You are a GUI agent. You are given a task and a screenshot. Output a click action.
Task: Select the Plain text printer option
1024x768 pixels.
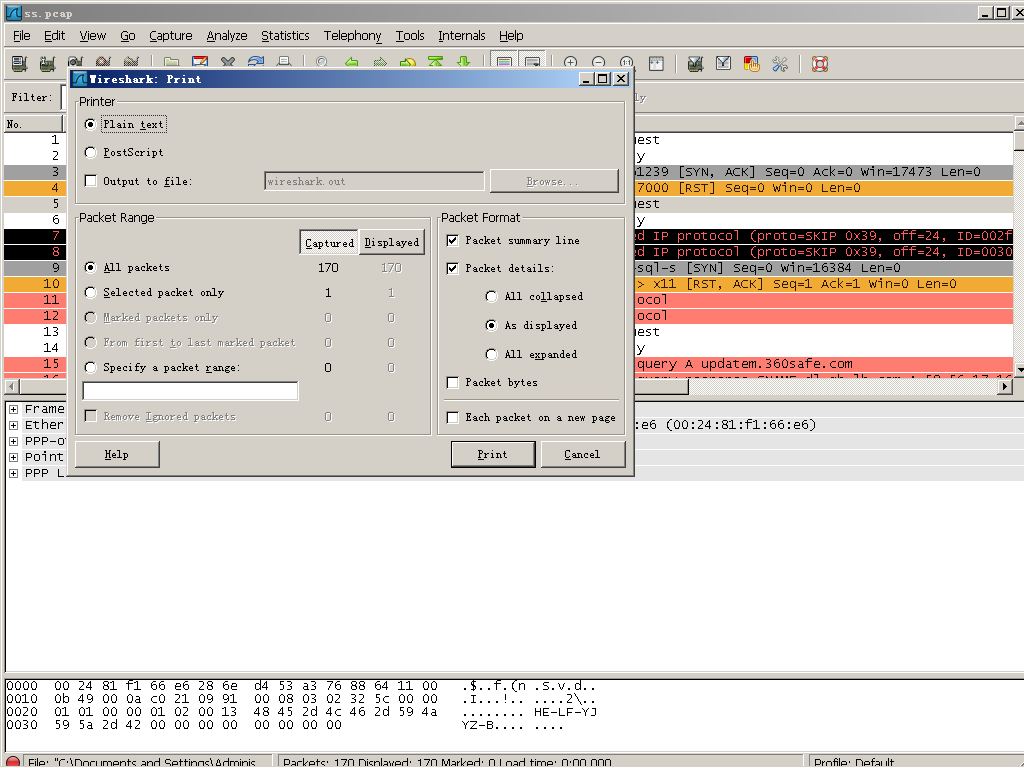90,124
